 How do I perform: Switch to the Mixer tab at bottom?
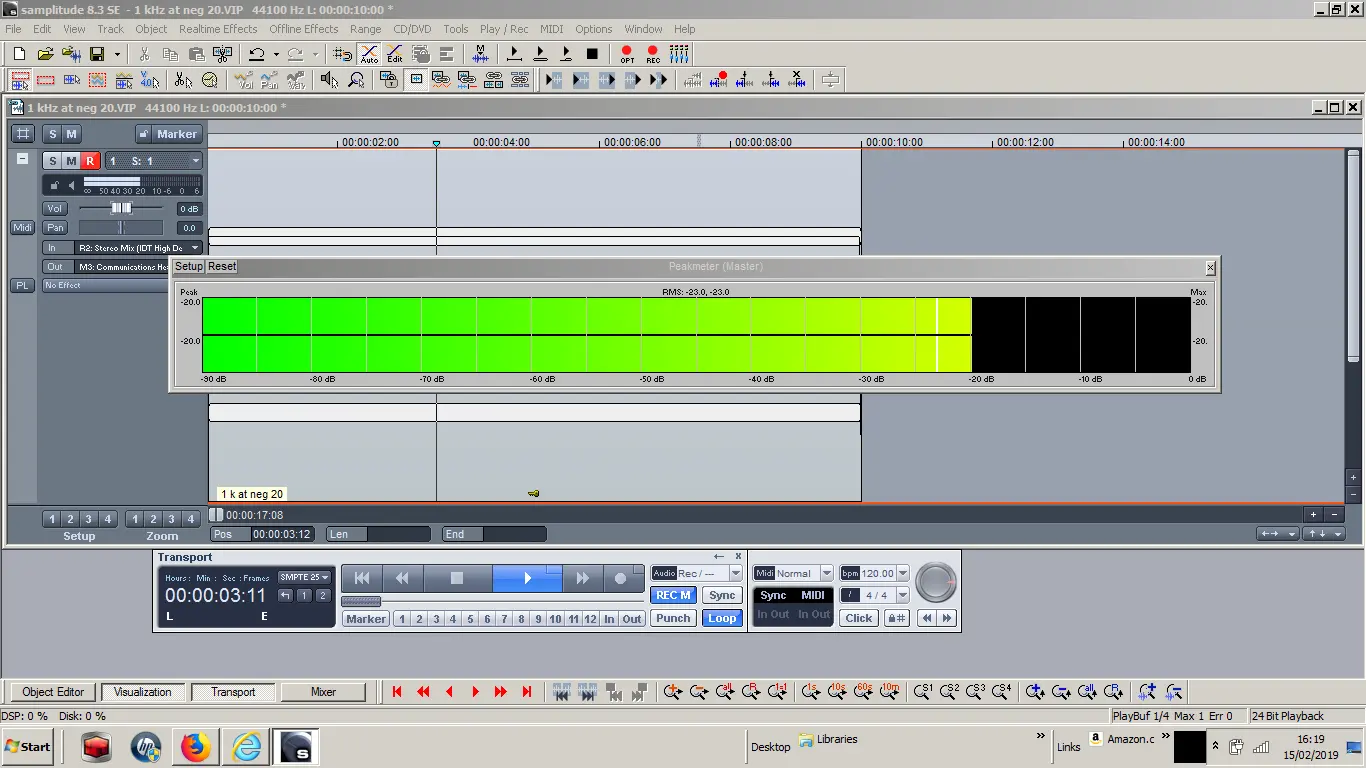pos(323,692)
